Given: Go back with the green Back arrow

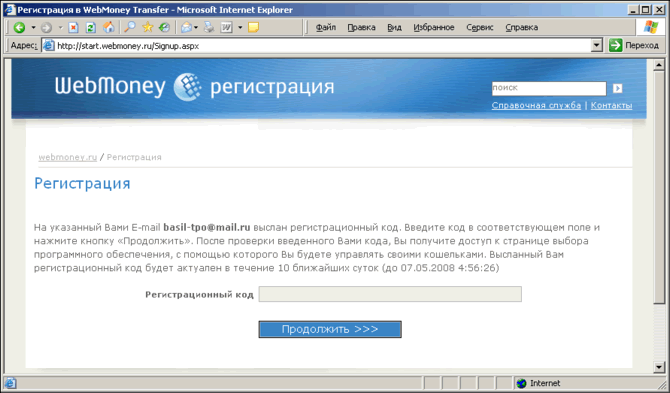Looking at the screenshot, I should (x=19, y=27).
